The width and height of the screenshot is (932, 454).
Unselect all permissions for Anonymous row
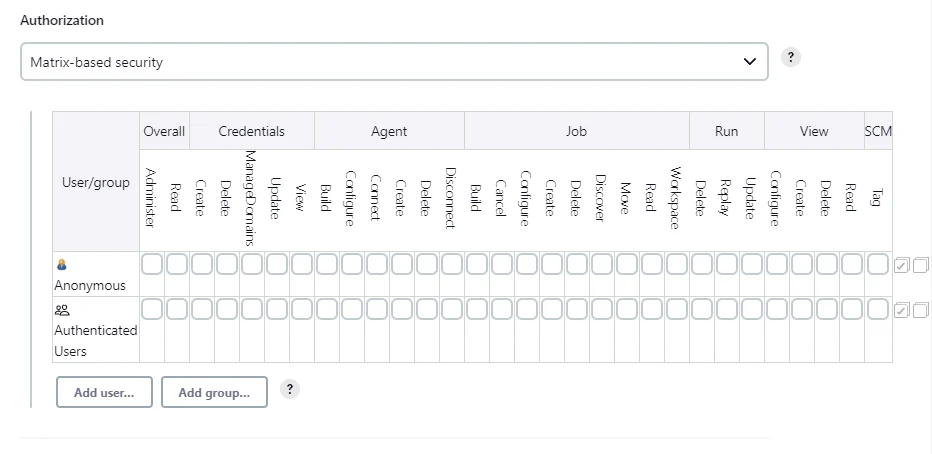[x=920, y=264]
